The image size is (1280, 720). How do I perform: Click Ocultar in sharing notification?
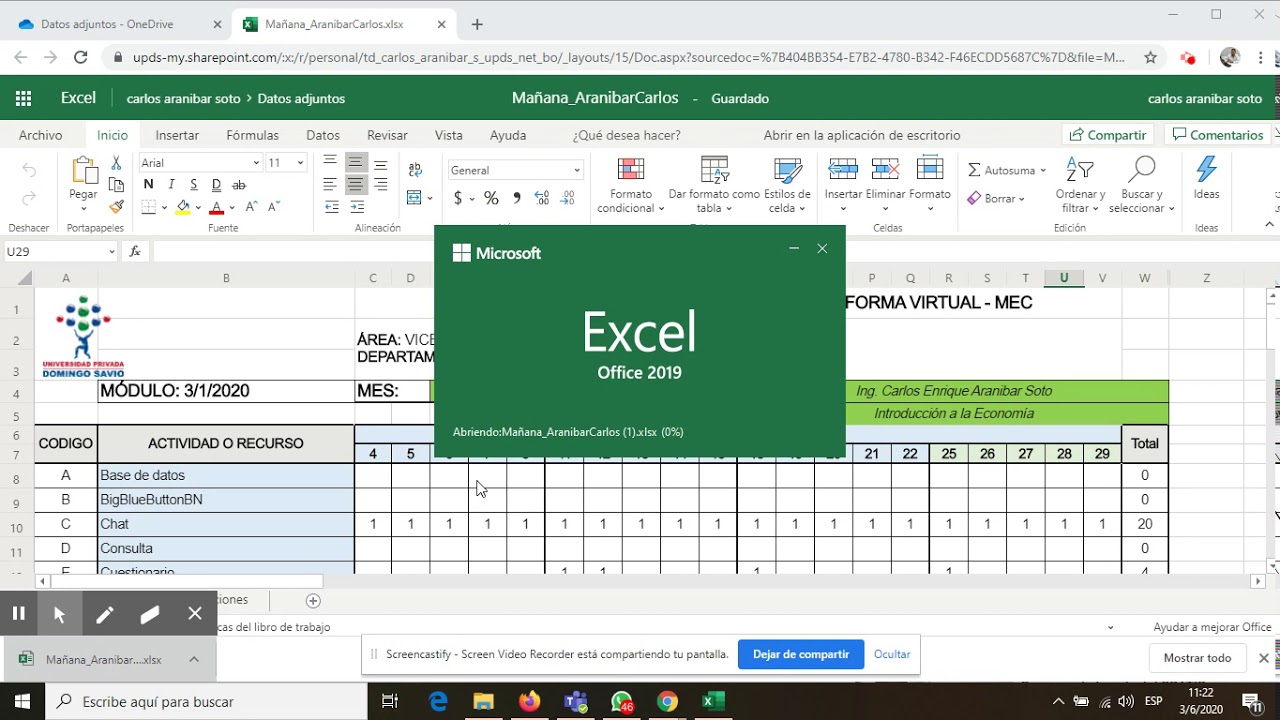pyautogui.click(x=892, y=654)
